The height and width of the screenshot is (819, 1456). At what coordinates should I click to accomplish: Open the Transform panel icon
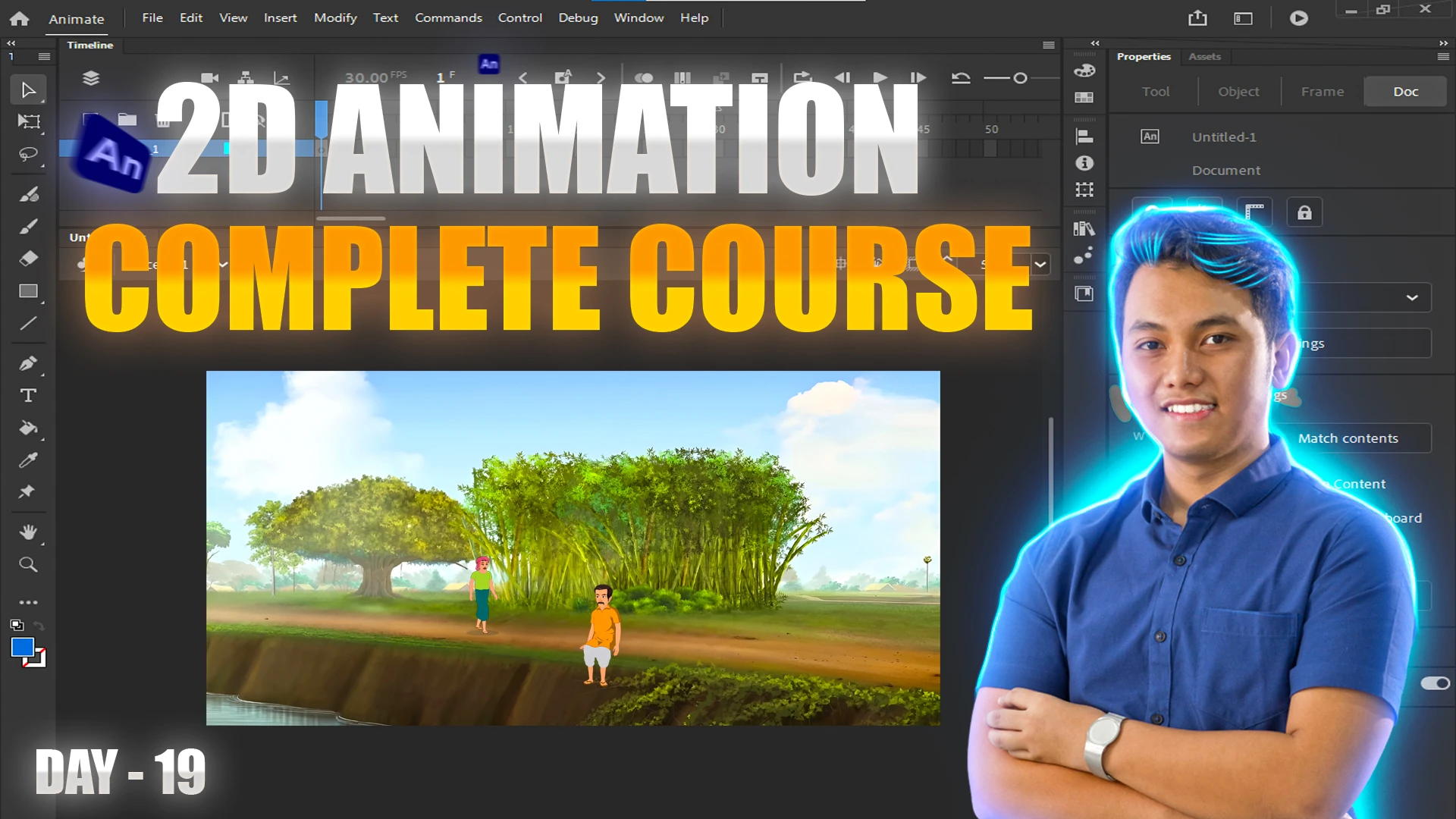(x=1084, y=190)
